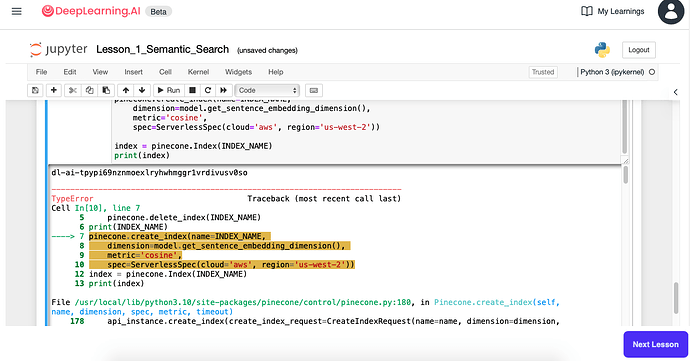Open My Learnings page

pyautogui.click(x=613, y=11)
